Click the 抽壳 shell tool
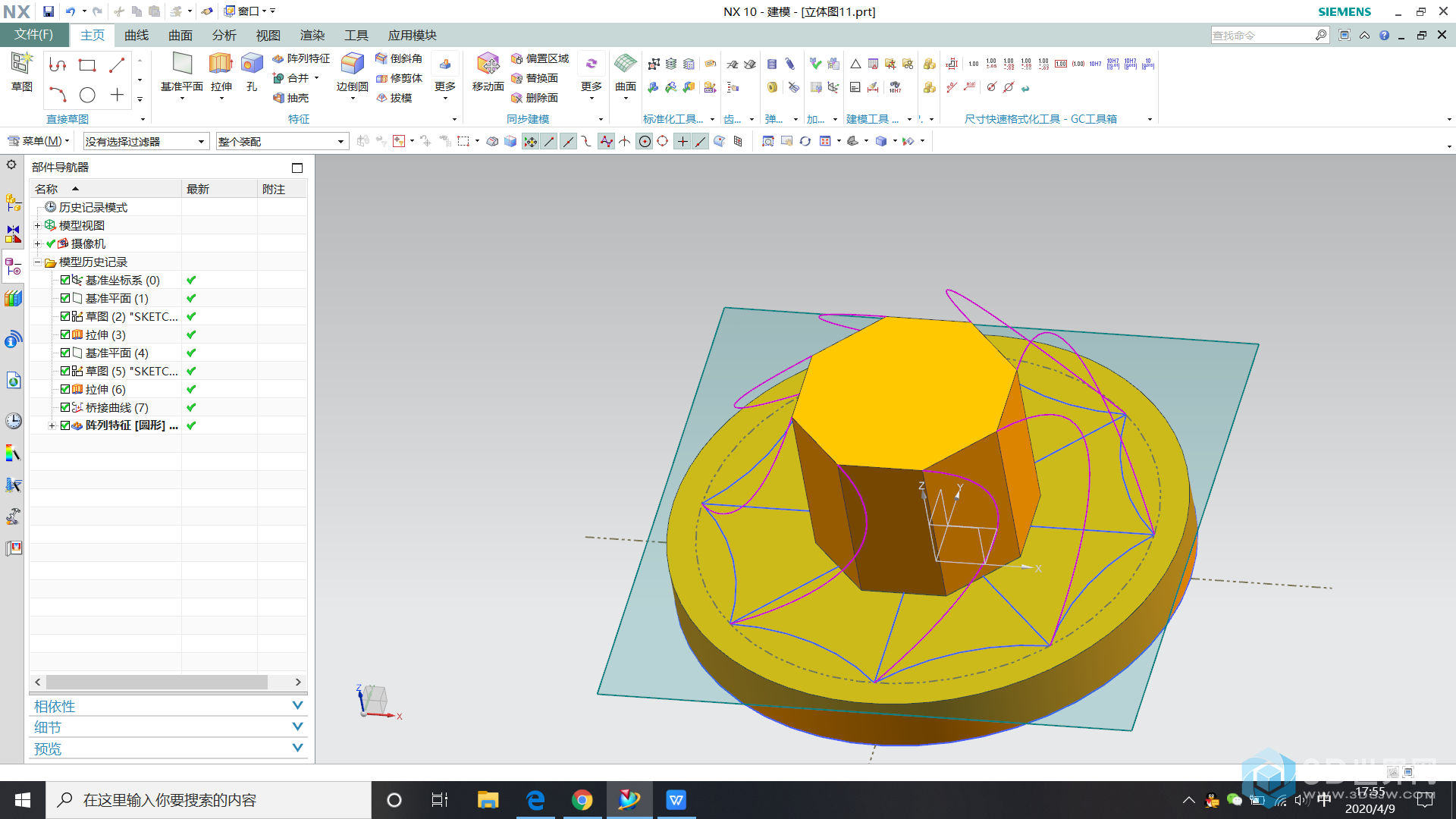The width and height of the screenshot is (1456, 819). coord(291,98)
